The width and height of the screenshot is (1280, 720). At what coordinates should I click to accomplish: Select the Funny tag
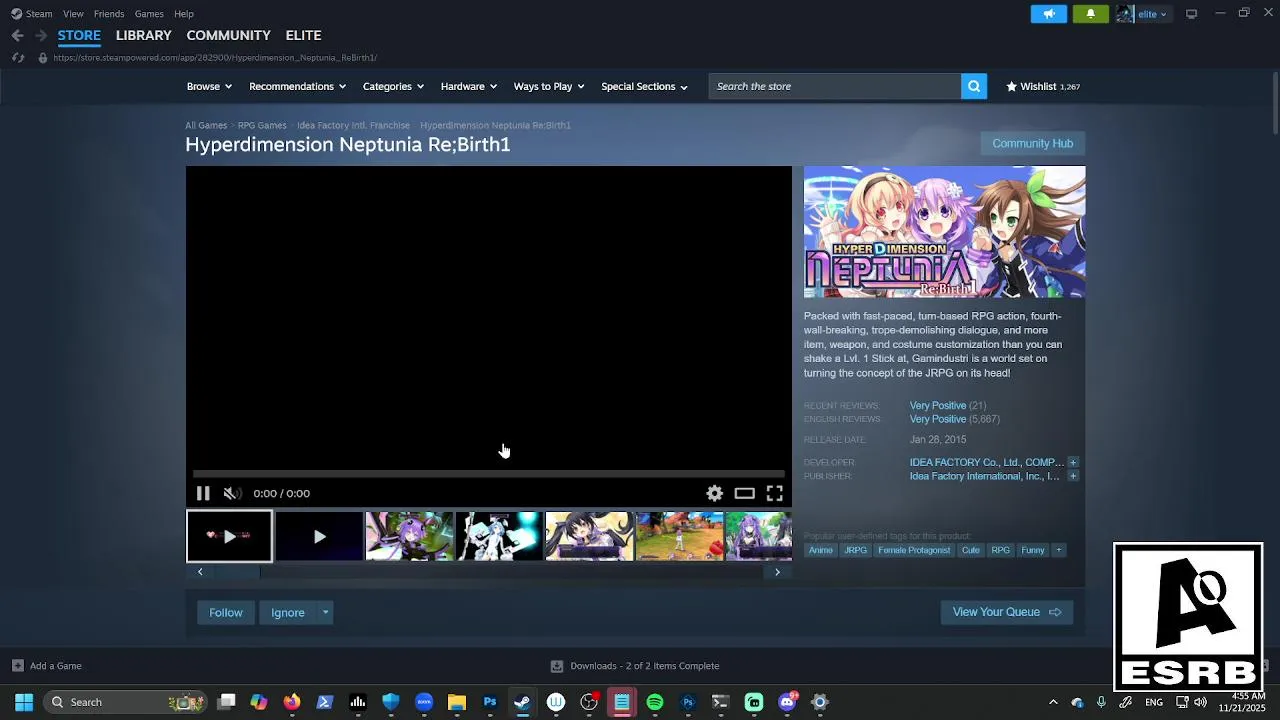pyautogui.click(x=1033, y=550)
